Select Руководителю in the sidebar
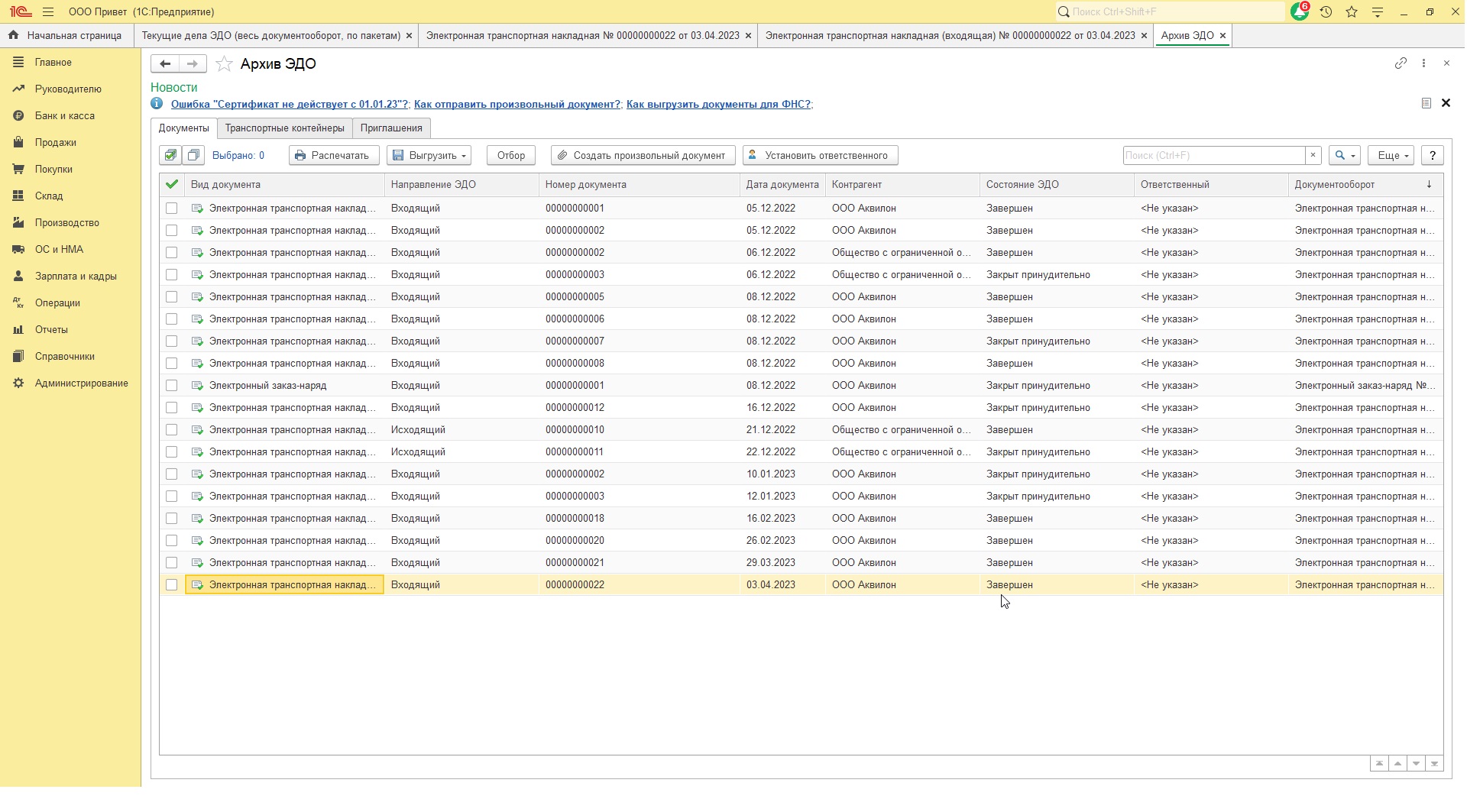This screenshot has height=812, width=1467. click(x=68, y=89)
